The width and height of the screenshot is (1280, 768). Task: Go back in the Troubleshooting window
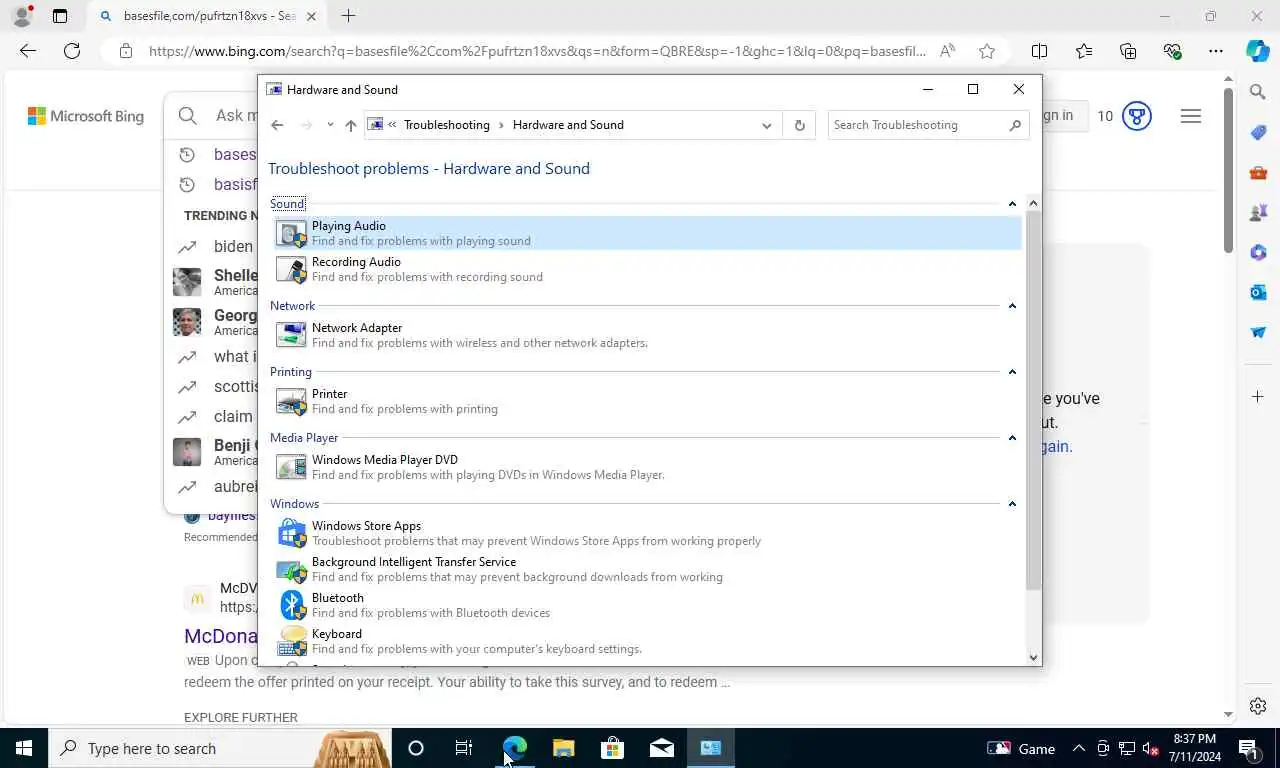[277, 125]
